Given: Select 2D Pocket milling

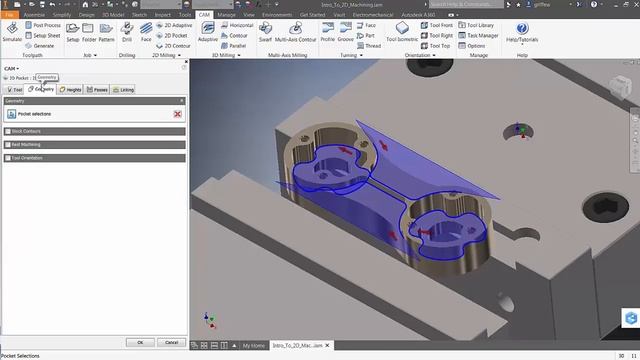Looking at the screenshot, I should tap(172, 36).
